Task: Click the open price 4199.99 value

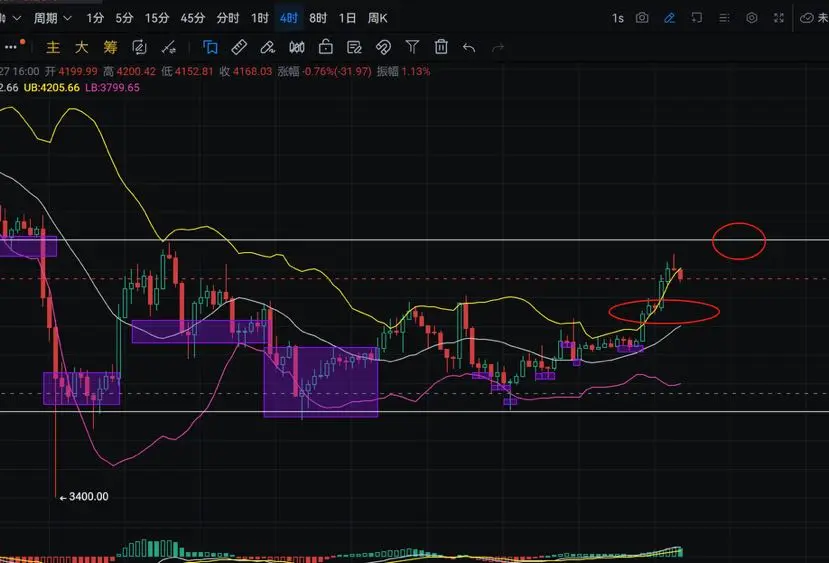Action: pos(78,71)
